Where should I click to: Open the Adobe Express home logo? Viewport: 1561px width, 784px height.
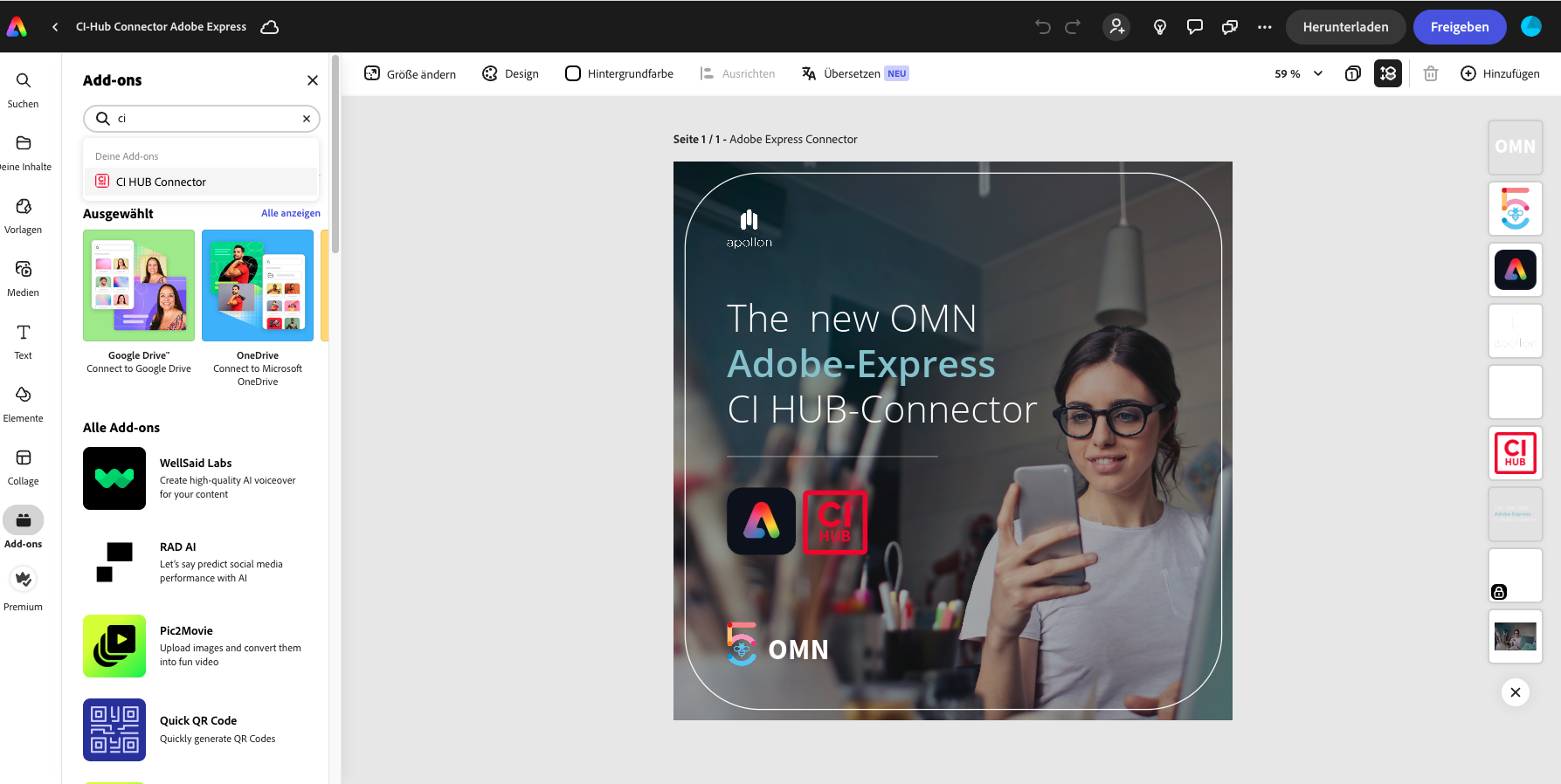click(x=17, y=27)
